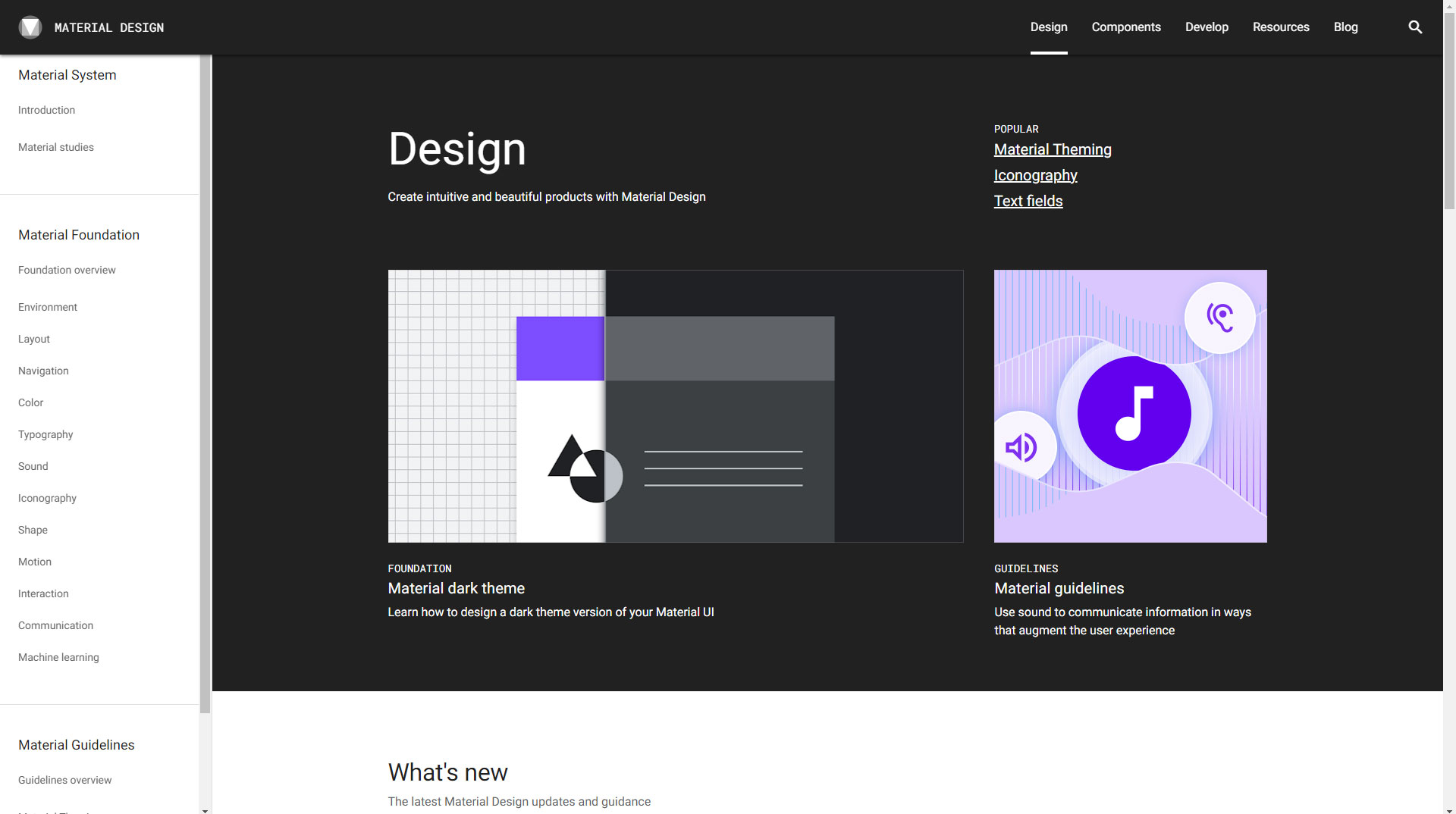Click the Material Design logo icon

[30, 27]
